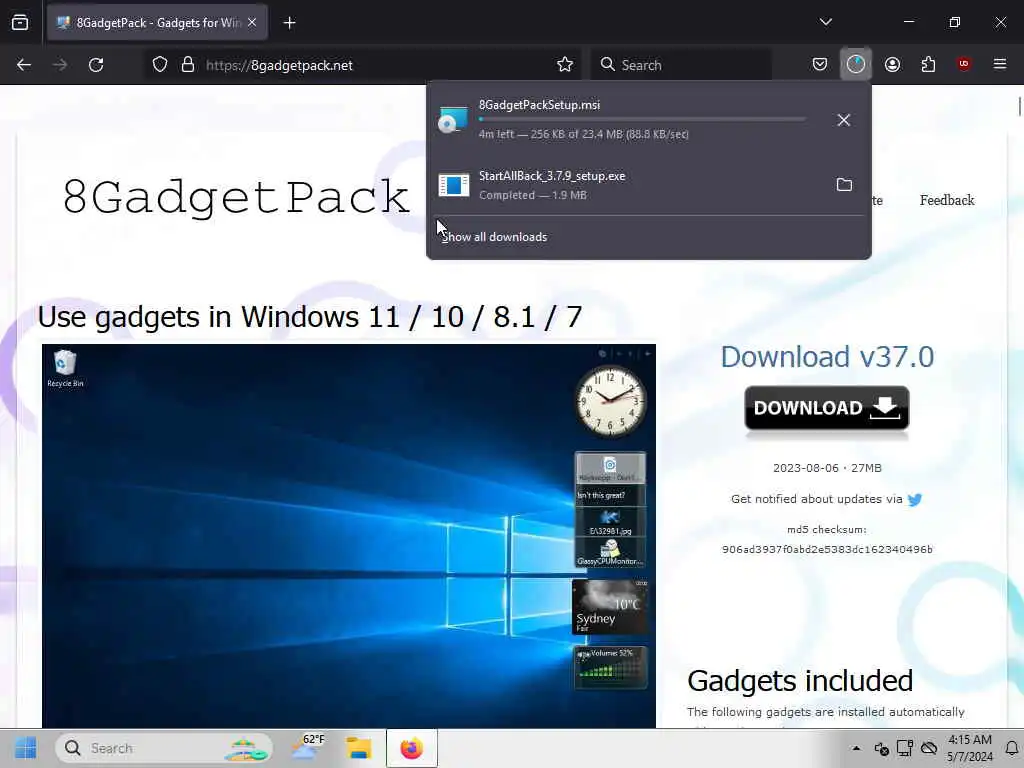Go forward to next page

(x=59, y=65)
